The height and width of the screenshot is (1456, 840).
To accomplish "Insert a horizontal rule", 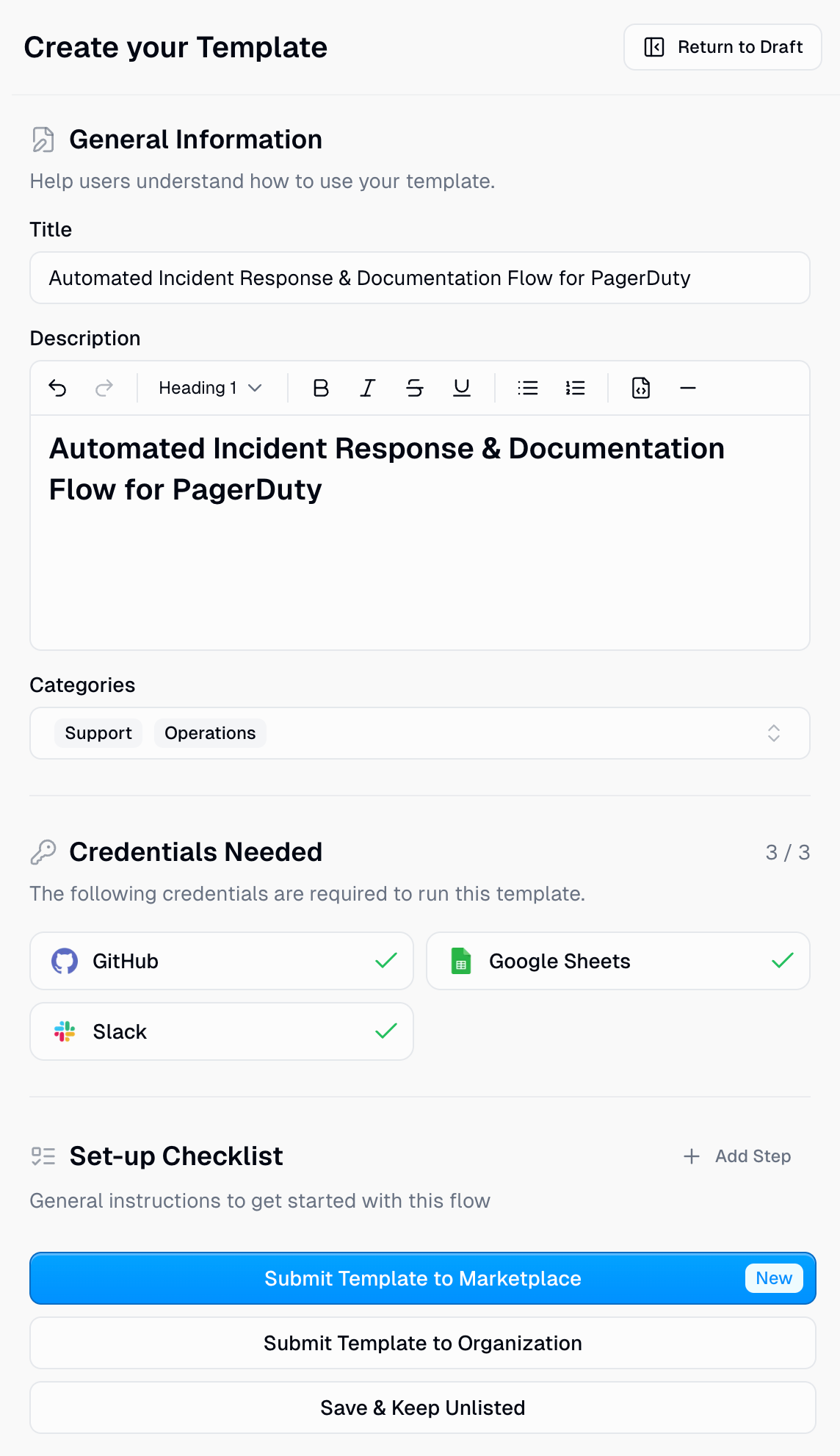I will tap(688, 388).
